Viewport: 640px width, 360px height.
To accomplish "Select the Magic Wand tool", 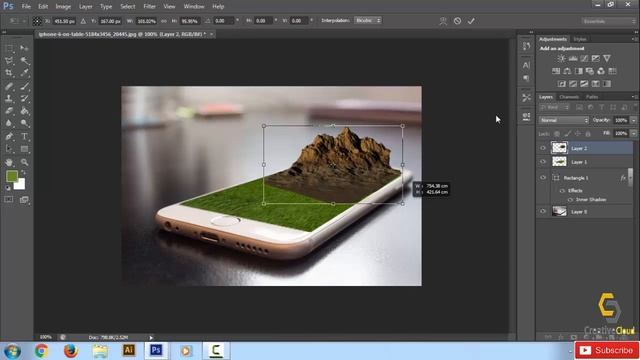I will [x=24, y=61].
